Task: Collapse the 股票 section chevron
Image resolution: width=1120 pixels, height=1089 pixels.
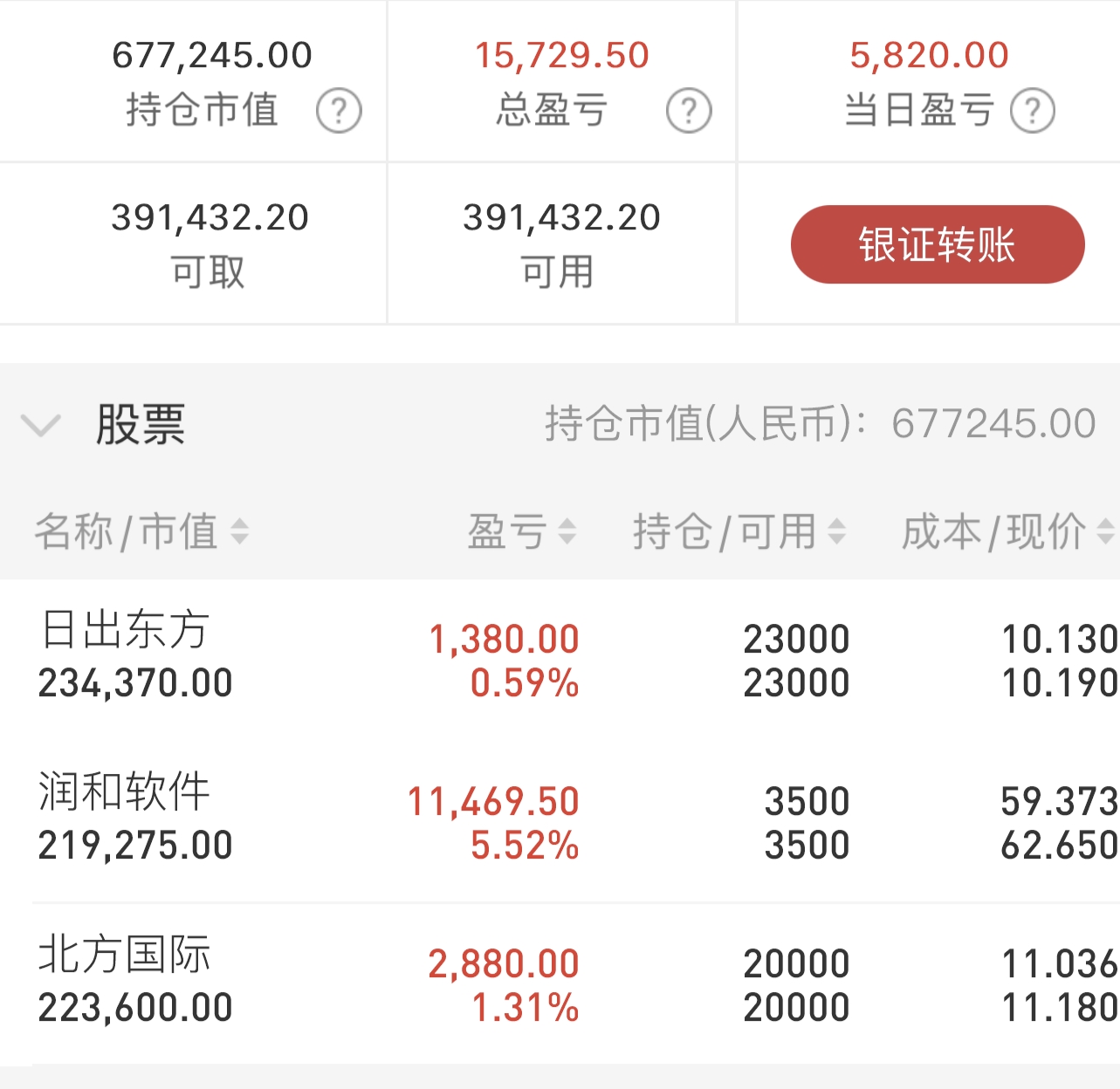Action: click(x=40, y=426)
